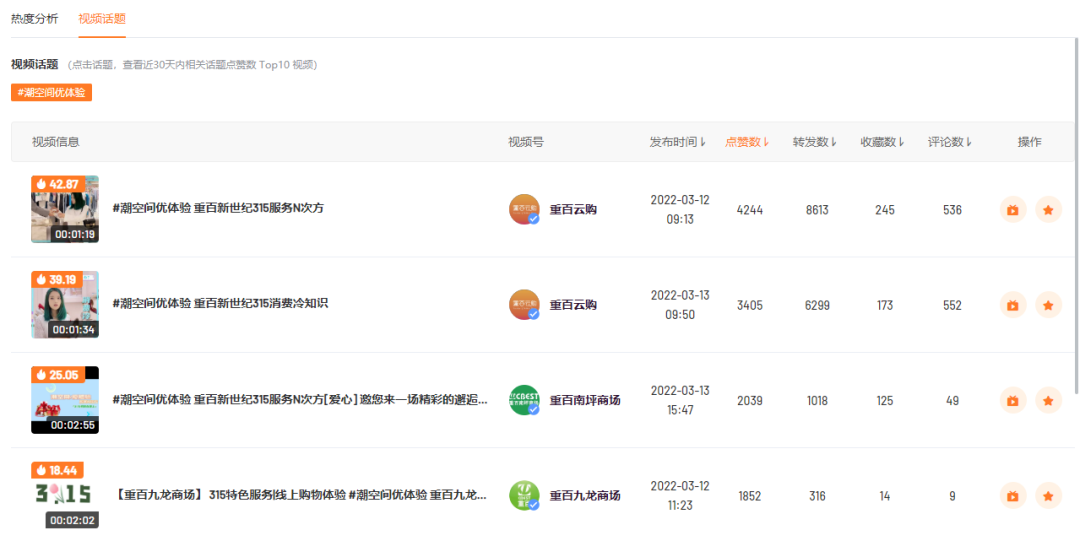Click video icon in 重百南坪商场 row
Screen dimensions: 1080x541
point(1013,401)
